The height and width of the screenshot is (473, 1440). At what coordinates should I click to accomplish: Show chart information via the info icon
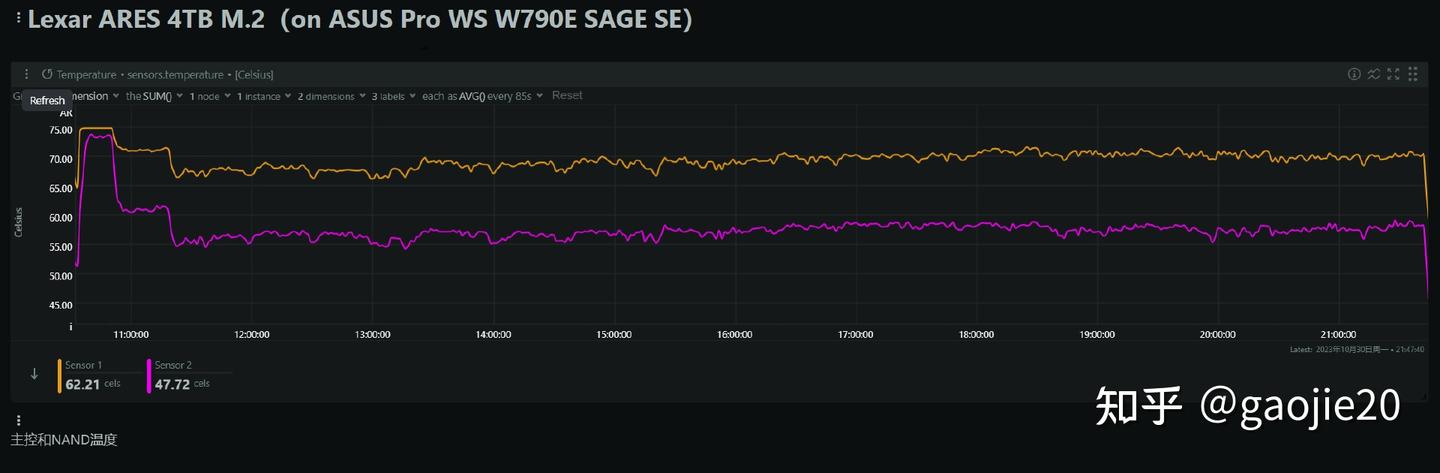pyautogui.click(x=1354, y=74)
